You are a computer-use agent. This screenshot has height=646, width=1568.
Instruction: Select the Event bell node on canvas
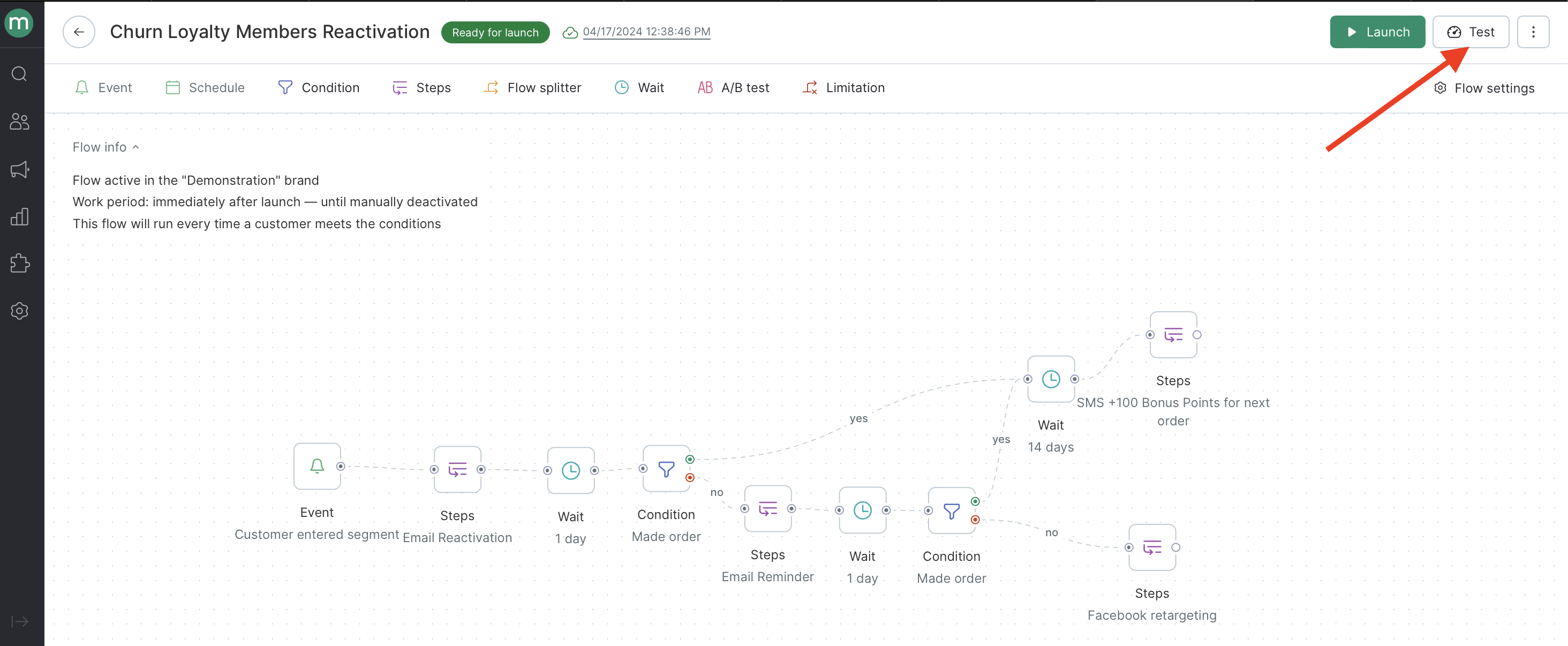(x=317, y=467)
